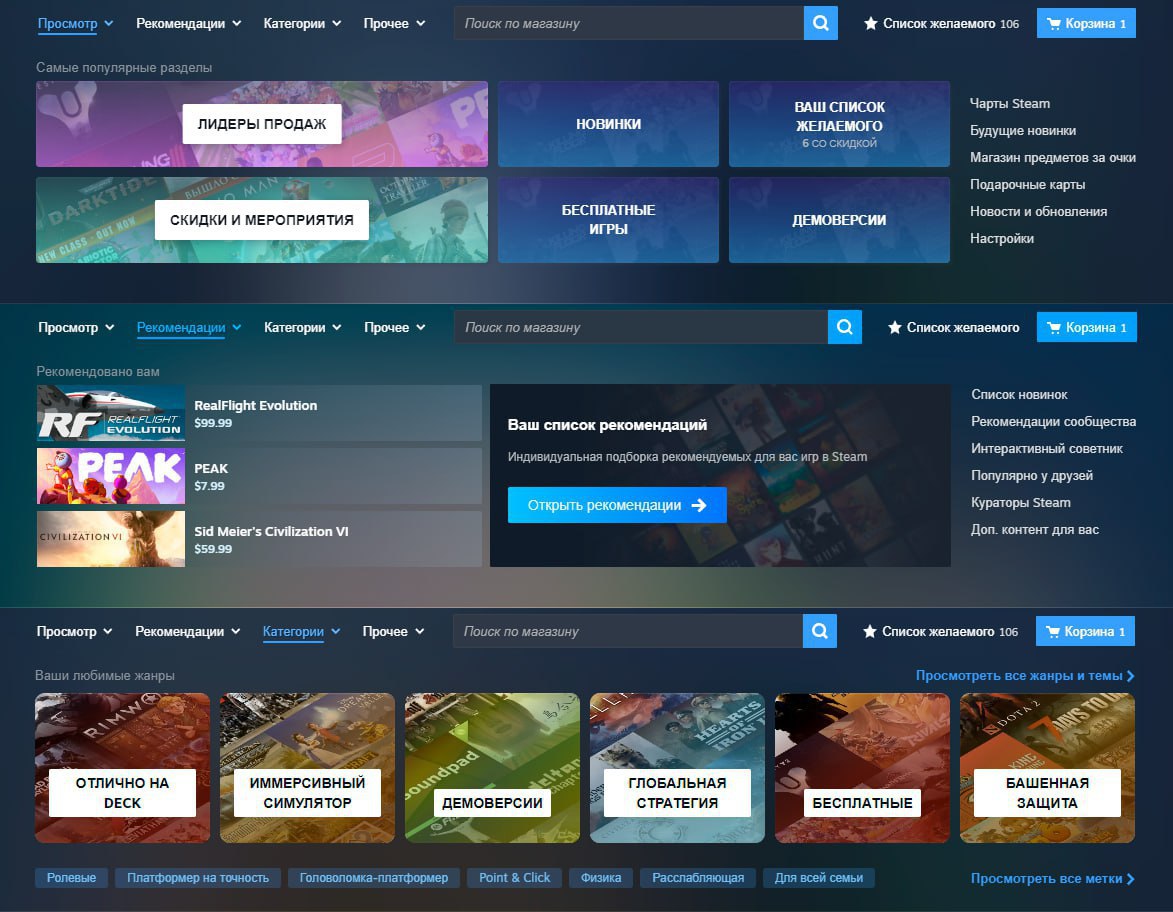1173x912 pixels.
Task: Click the search magnifier in the 'Ваши любимые жанры' panel
Action: point(820,631)
